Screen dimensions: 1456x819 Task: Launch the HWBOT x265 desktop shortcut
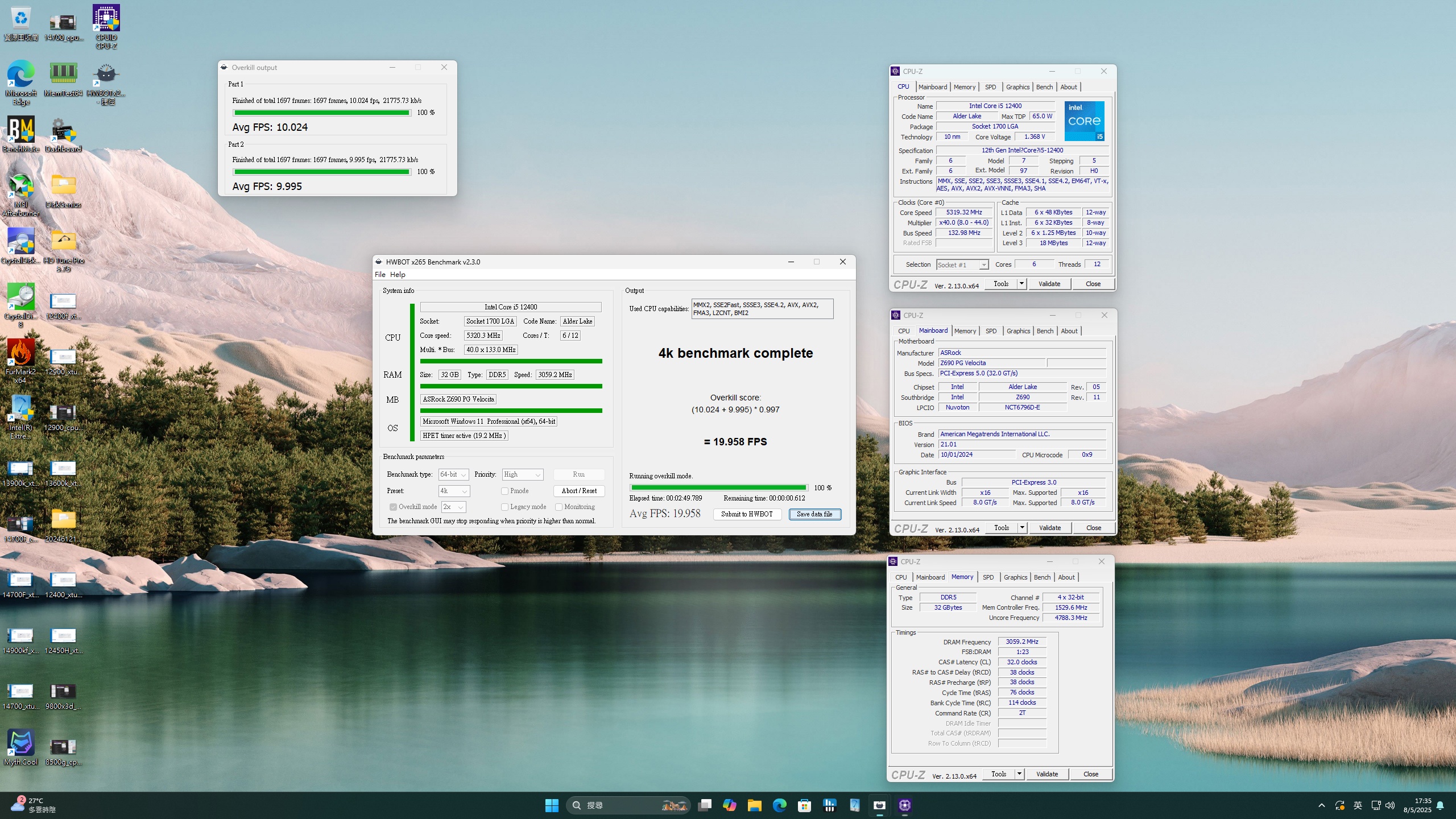[106, 84]
